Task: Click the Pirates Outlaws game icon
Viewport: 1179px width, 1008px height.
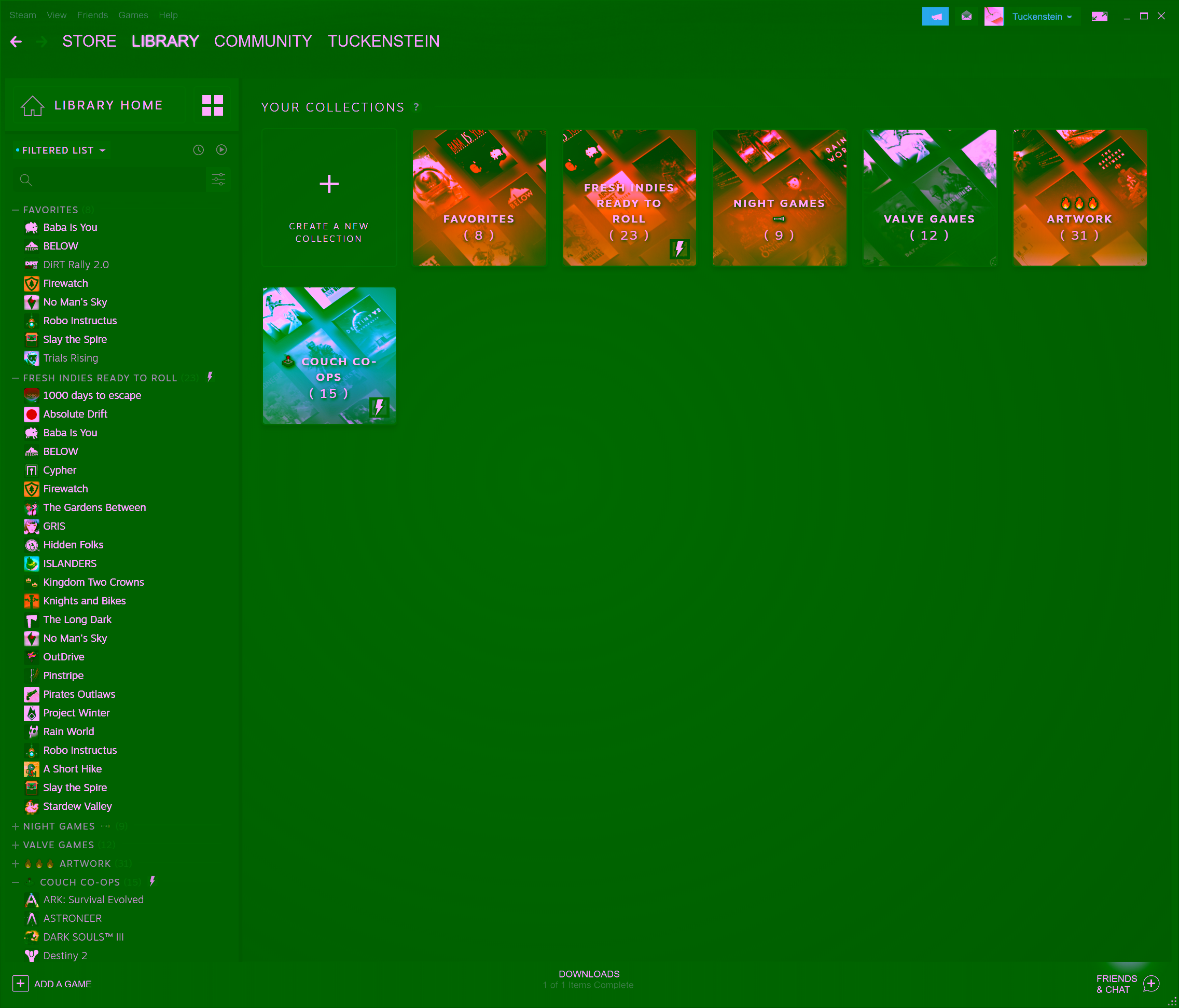Action: tap(32, 694)
